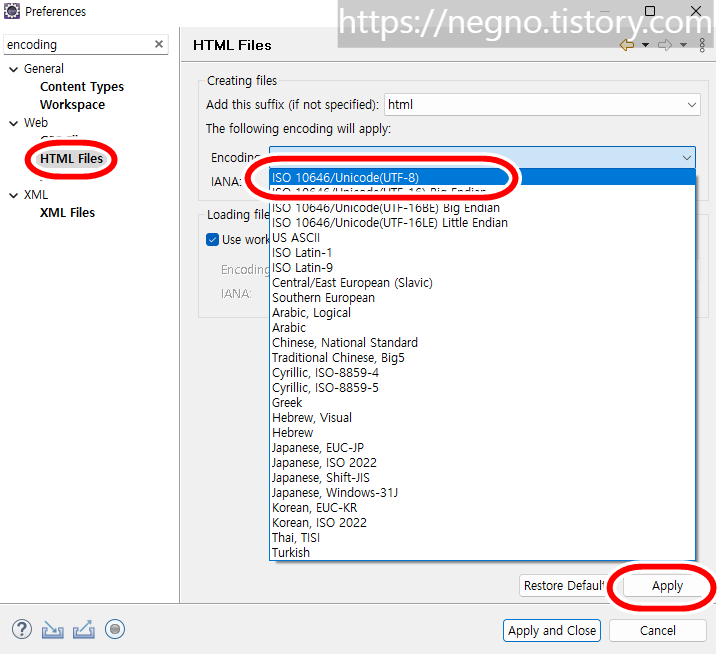Maximize the Preferences window

pos(650,11)
